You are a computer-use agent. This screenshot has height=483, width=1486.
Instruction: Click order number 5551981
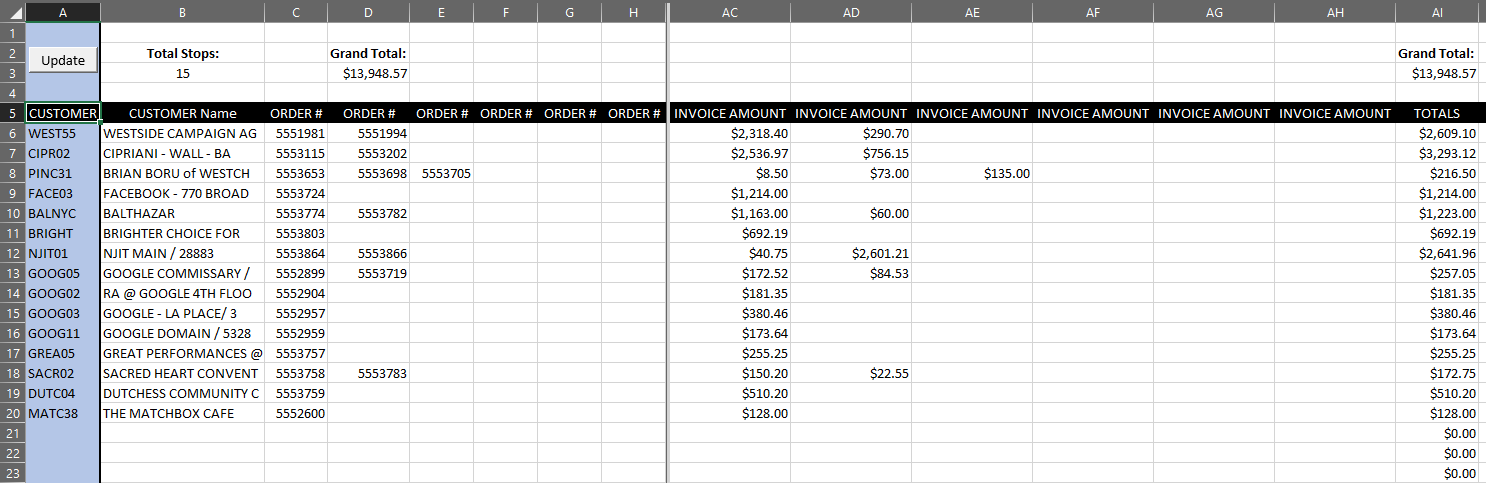click(x=300, y=133)
